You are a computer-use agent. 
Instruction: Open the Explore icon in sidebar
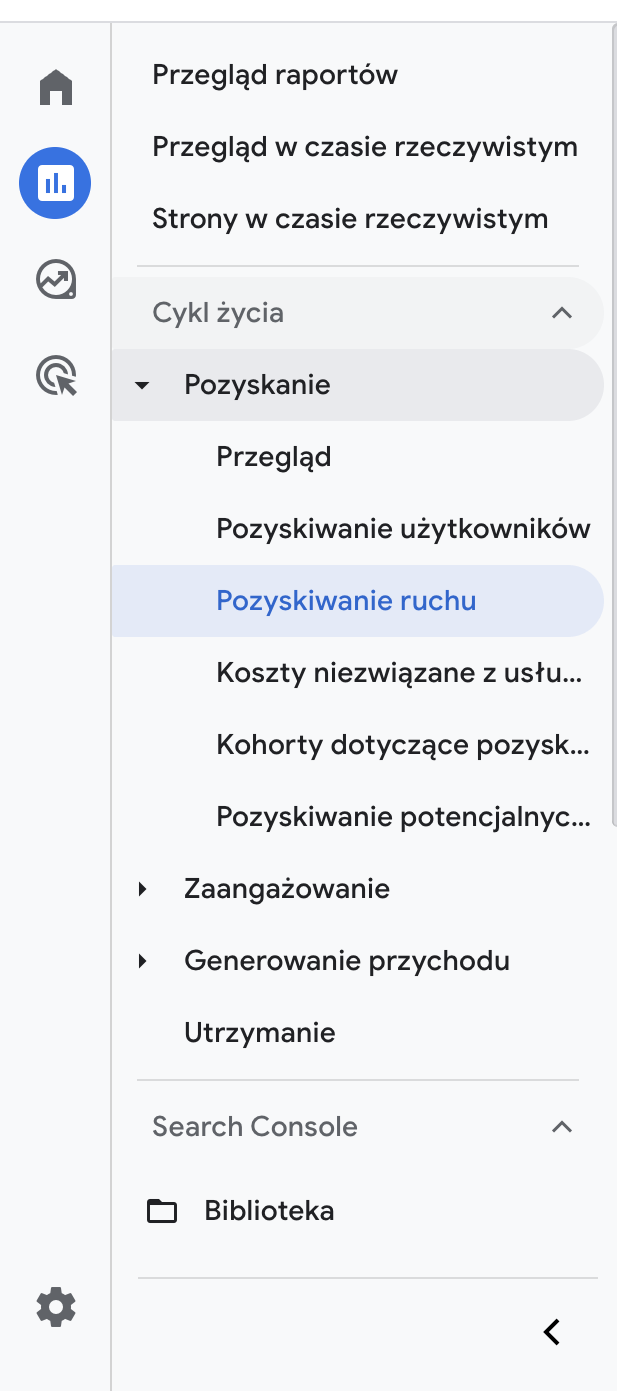click(x=56, y=280)
